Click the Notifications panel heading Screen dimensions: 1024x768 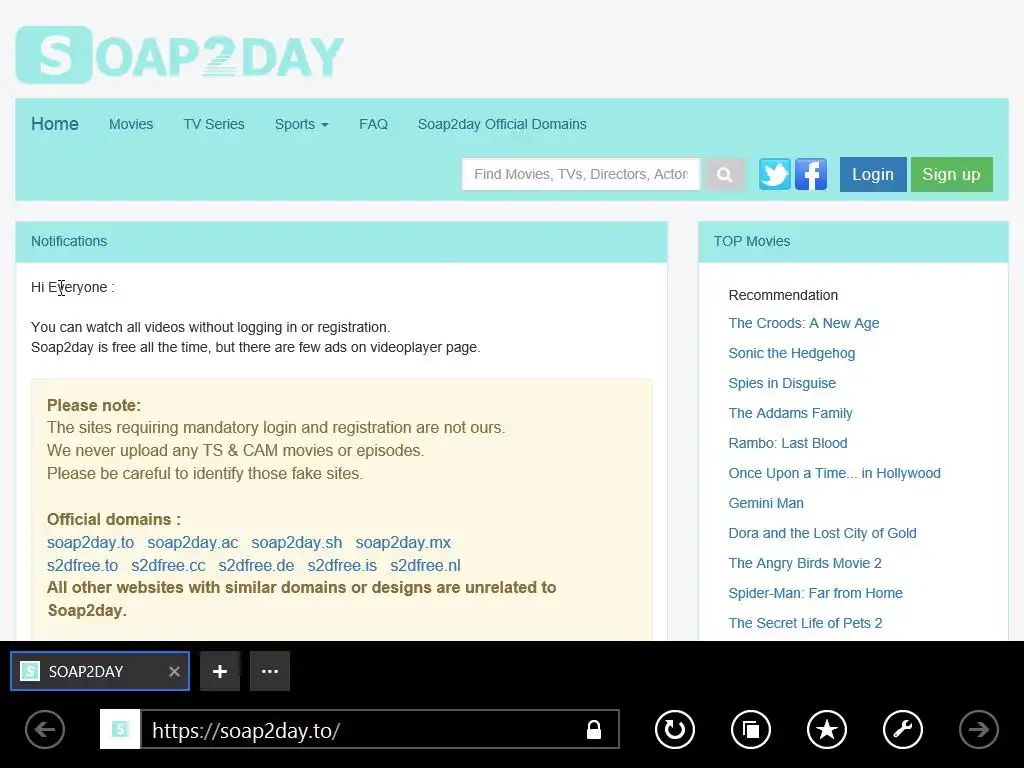69,241
